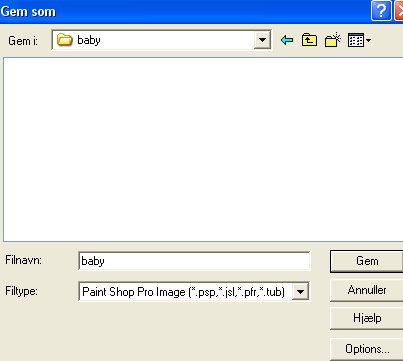
Task: Click into the Filnavn text field
Action: [194, 261]
